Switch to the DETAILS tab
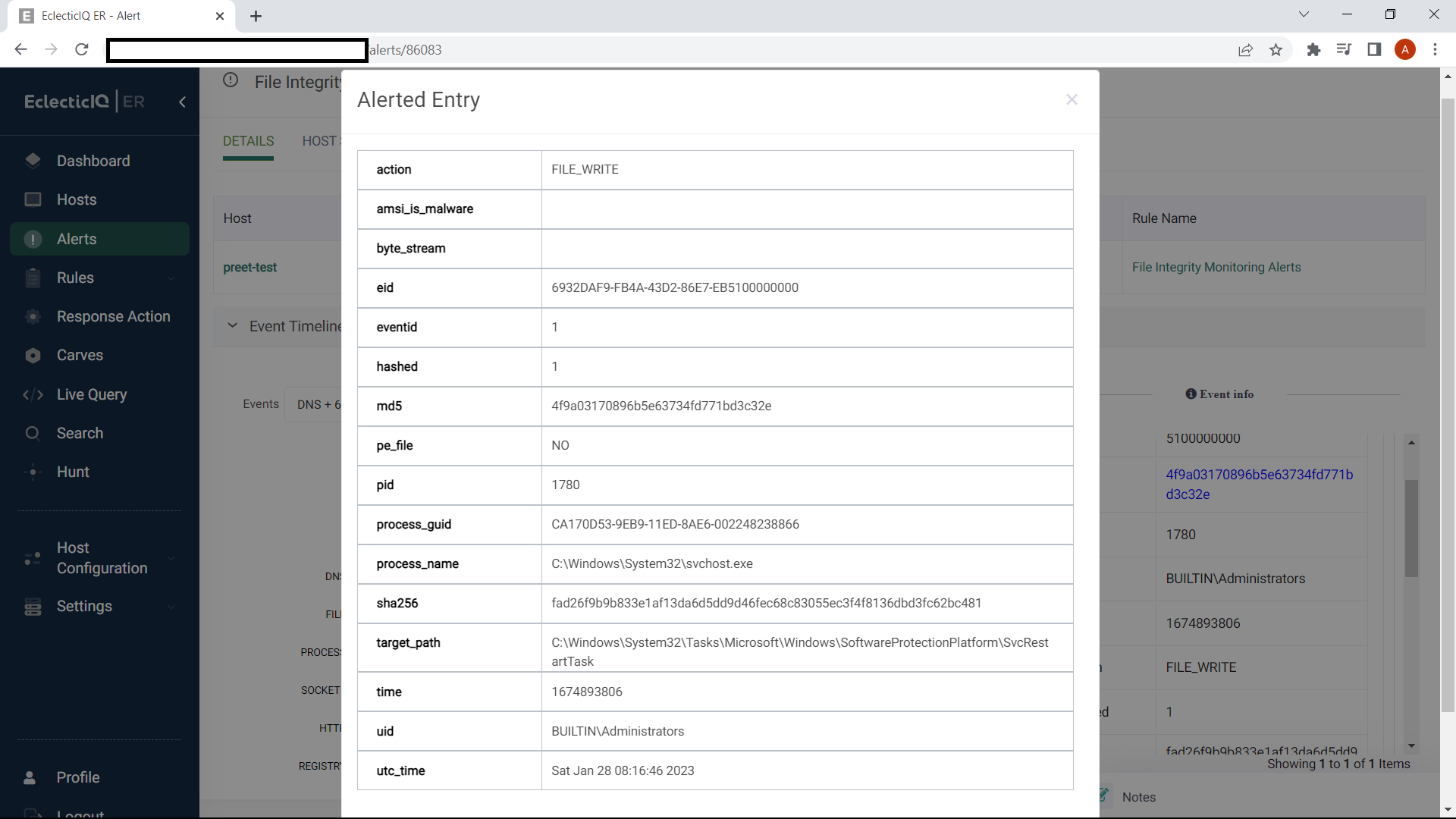 click(248, 141)
